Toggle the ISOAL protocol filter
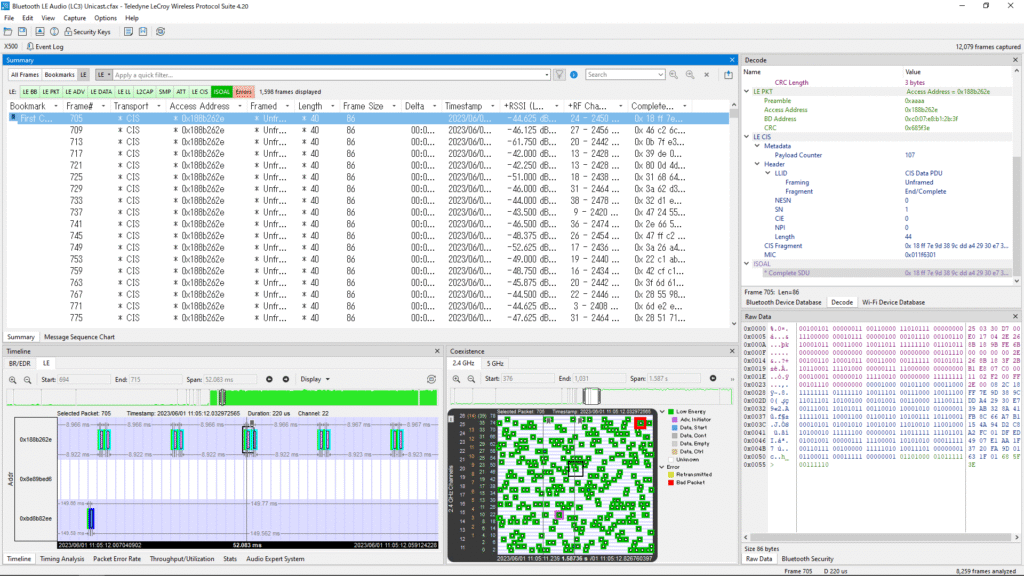Screen dimensions: 1024x576 pyautogui.click(x=222, y=91)
